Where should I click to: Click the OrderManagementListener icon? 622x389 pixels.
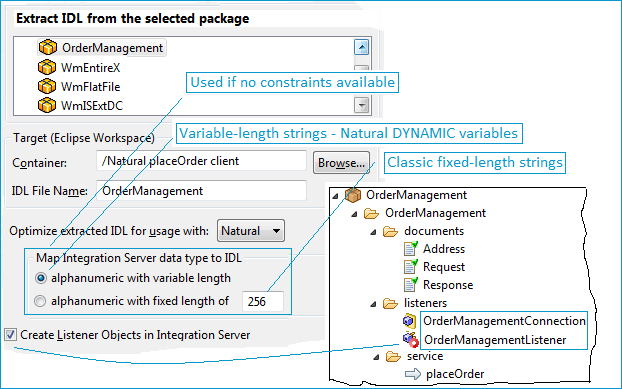coord(411,339)
